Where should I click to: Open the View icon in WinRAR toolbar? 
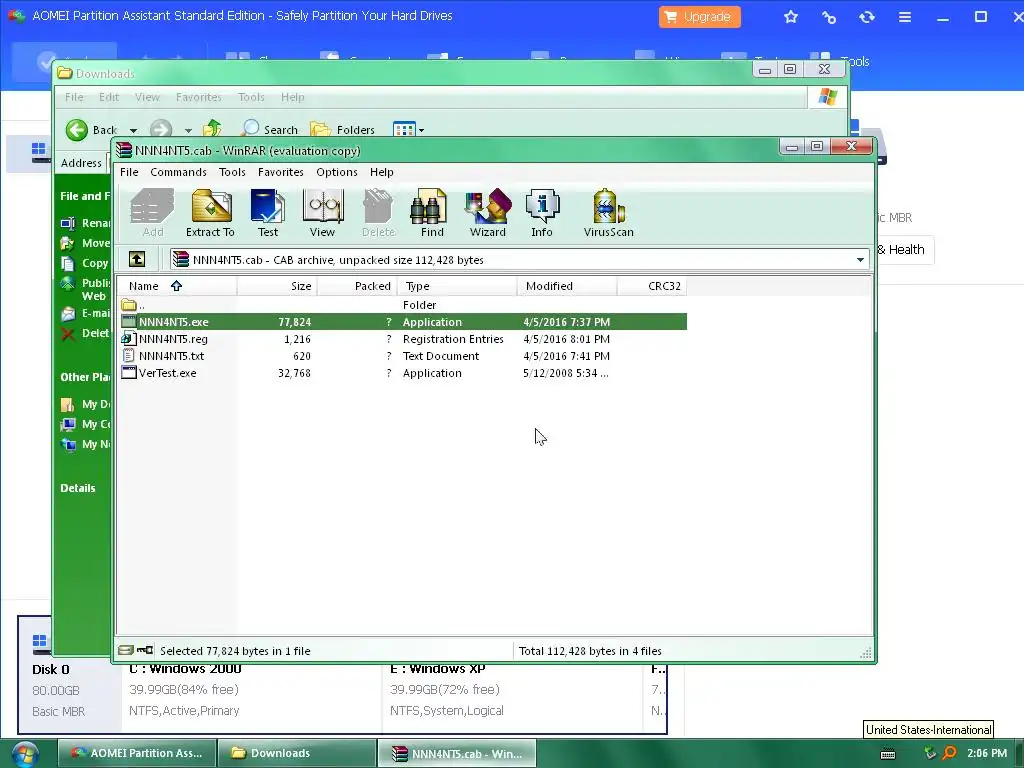click(x=323, y=213)
